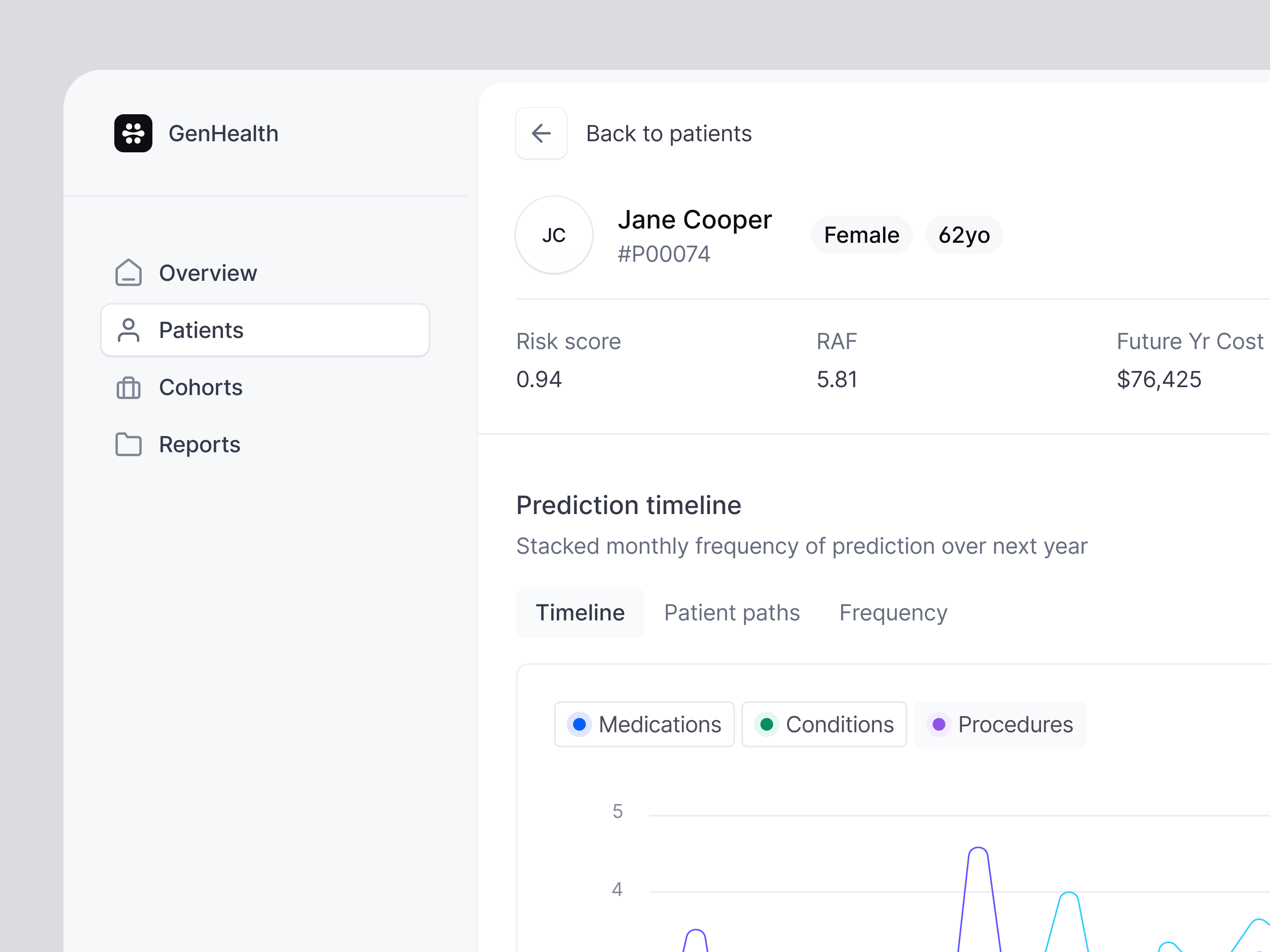The width and height of the screenshot is (1270, 952).
Task: Click the Reports folder icon
Action: point(128,444)
